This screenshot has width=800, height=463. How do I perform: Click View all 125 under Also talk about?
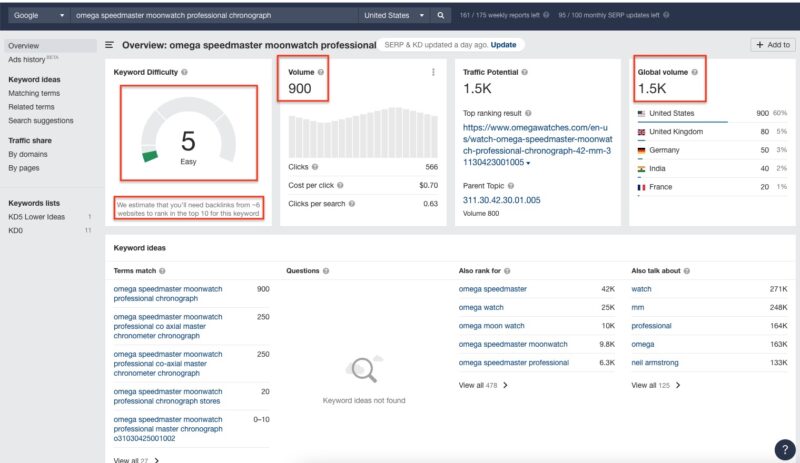(656, 385)
